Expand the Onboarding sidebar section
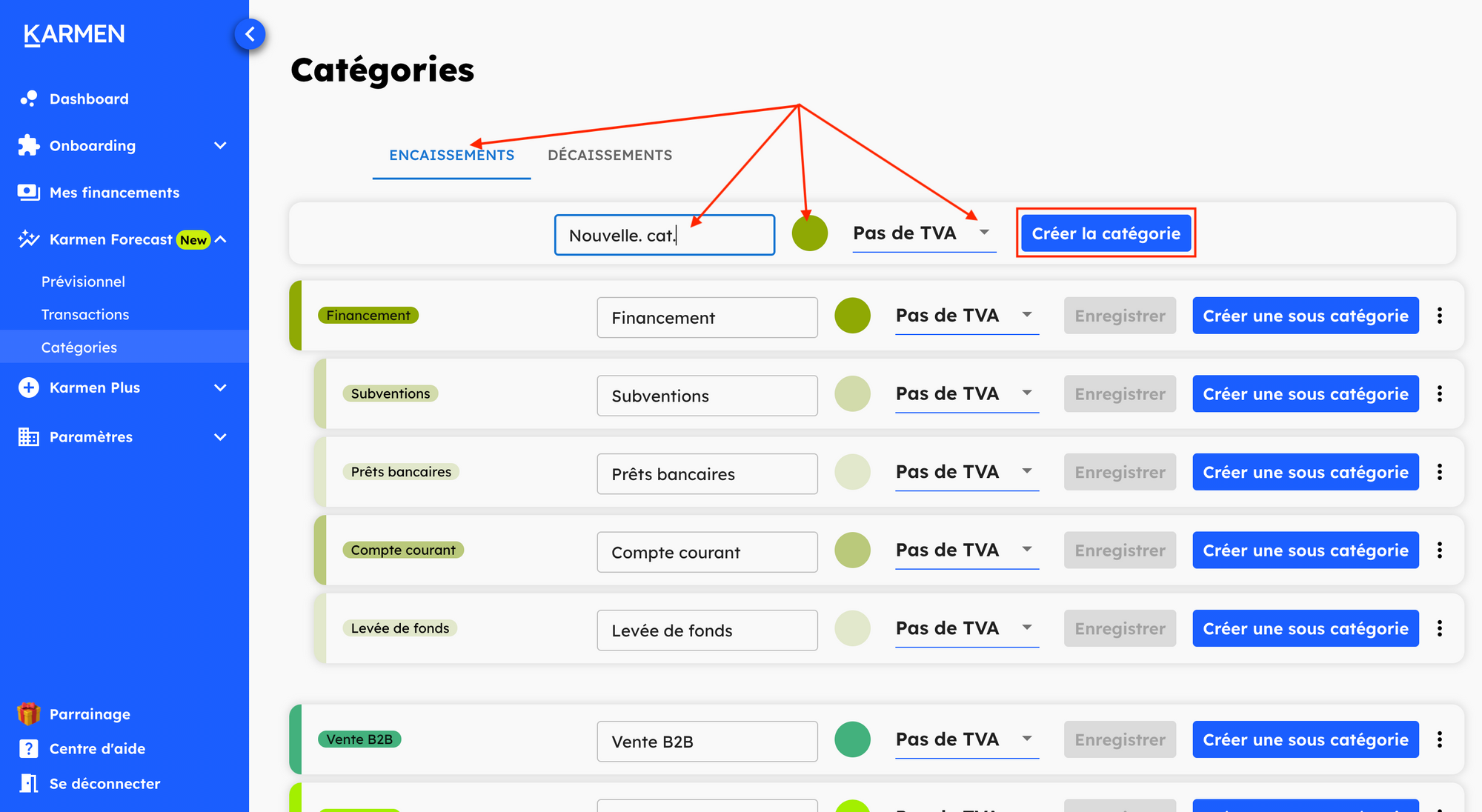1482x812 pixels. point(220,145)
